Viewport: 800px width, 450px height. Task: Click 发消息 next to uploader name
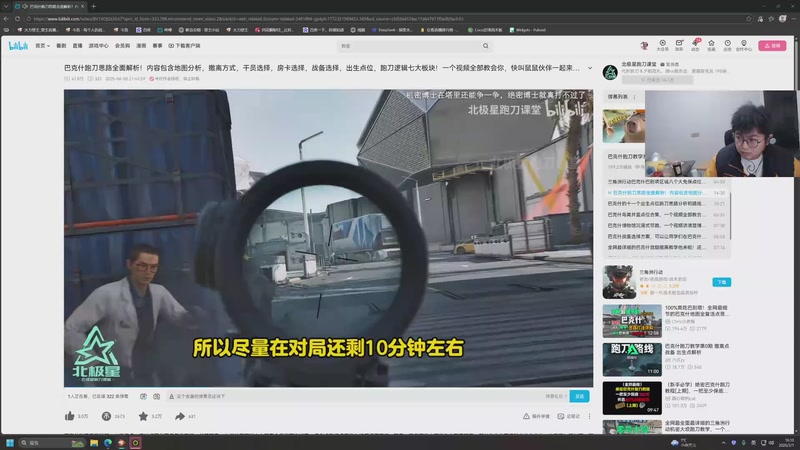pyautogui.click(x=670, y=64)
